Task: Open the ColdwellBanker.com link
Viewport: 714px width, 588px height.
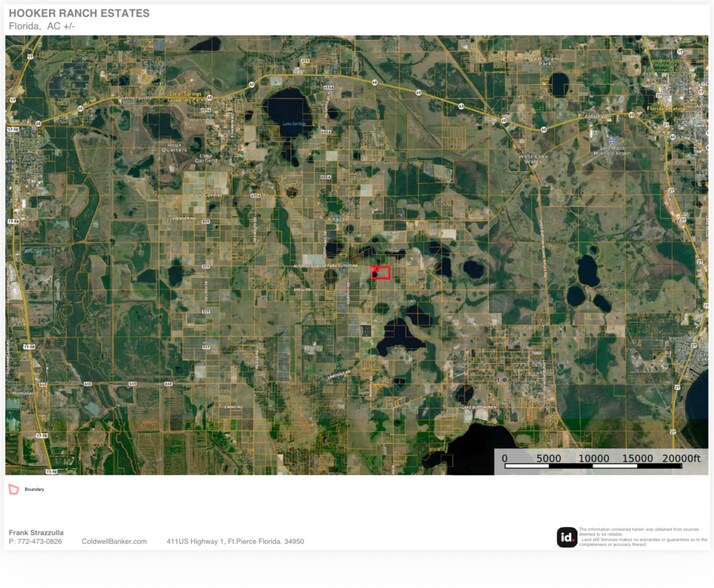Action: point(114,541)
